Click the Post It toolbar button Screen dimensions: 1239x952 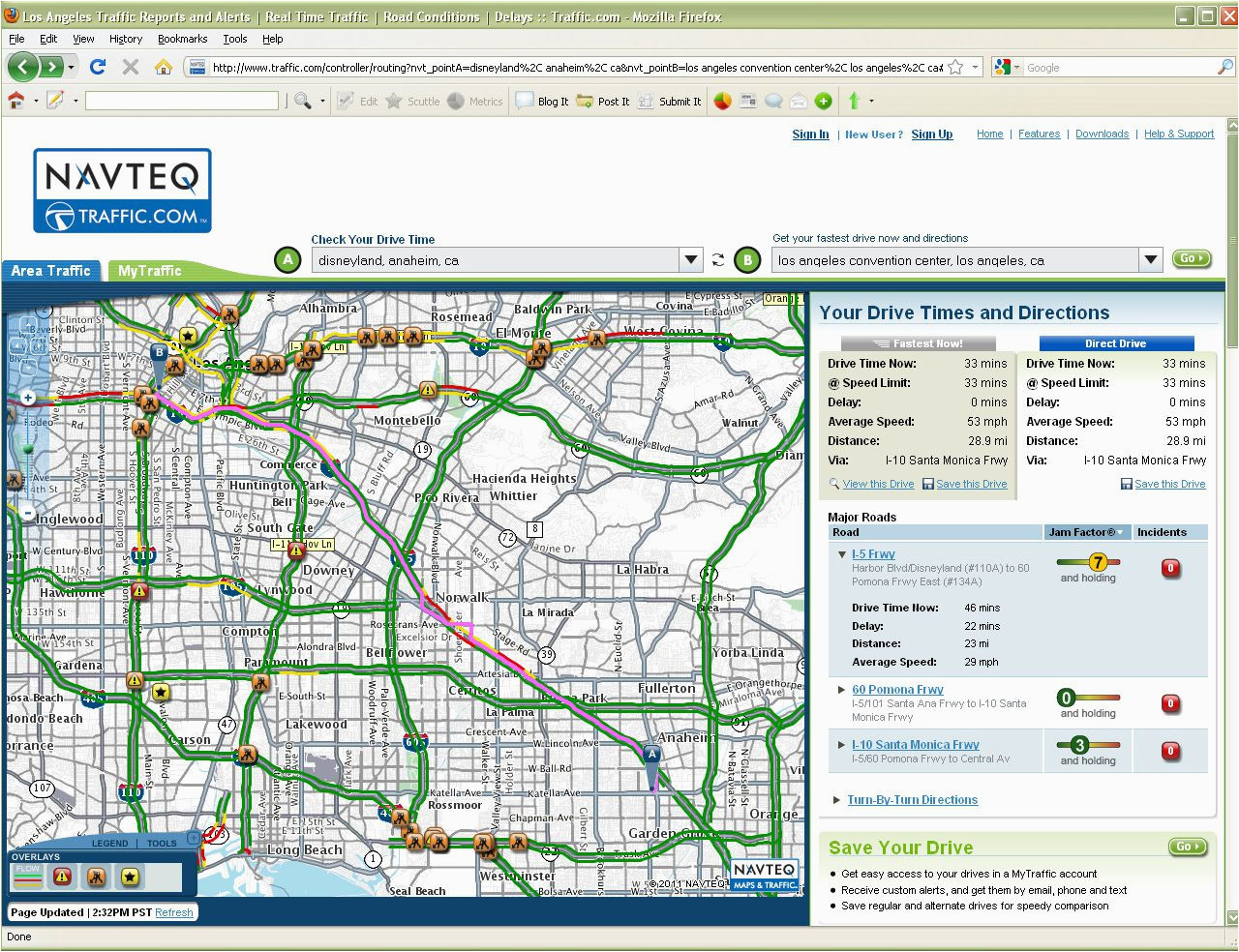(x=602, y=101)
